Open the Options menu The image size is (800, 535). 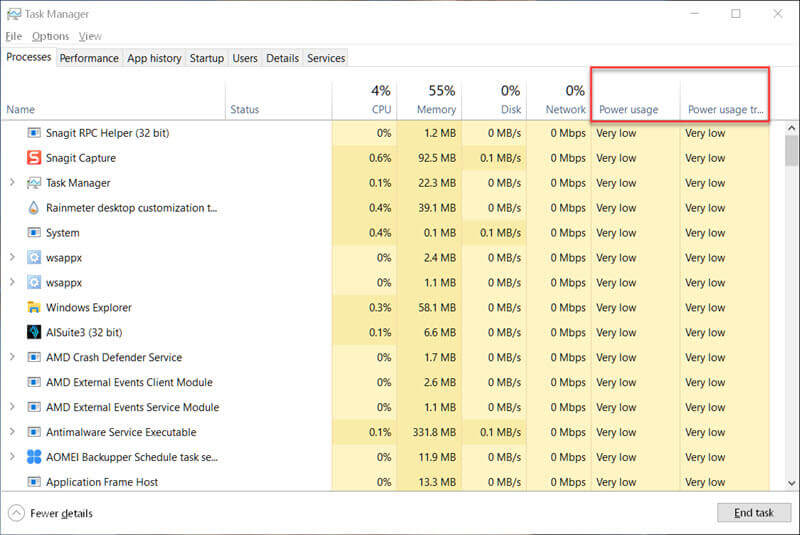(x=50, y=36)
